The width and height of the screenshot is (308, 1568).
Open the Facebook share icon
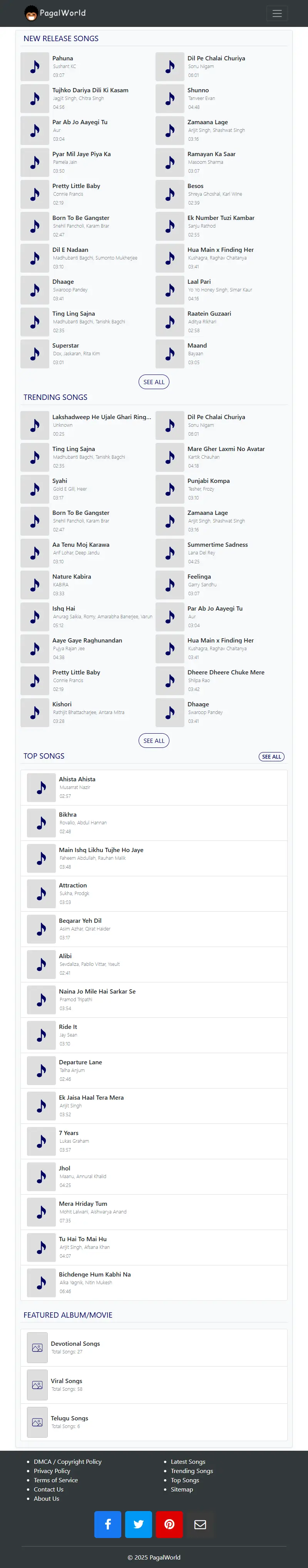point(108,1524)
